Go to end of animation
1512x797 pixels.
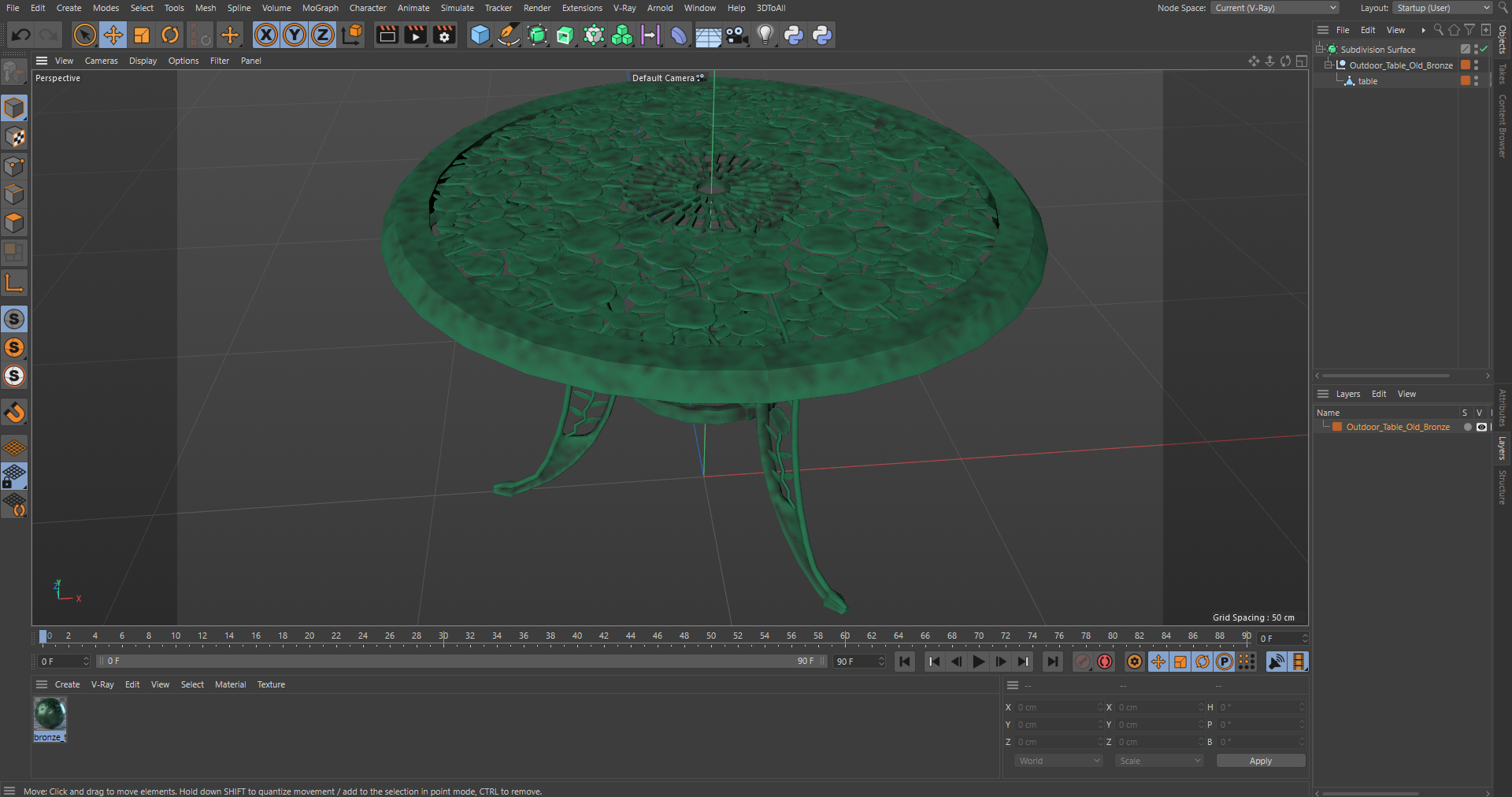tap(1053, 662)
